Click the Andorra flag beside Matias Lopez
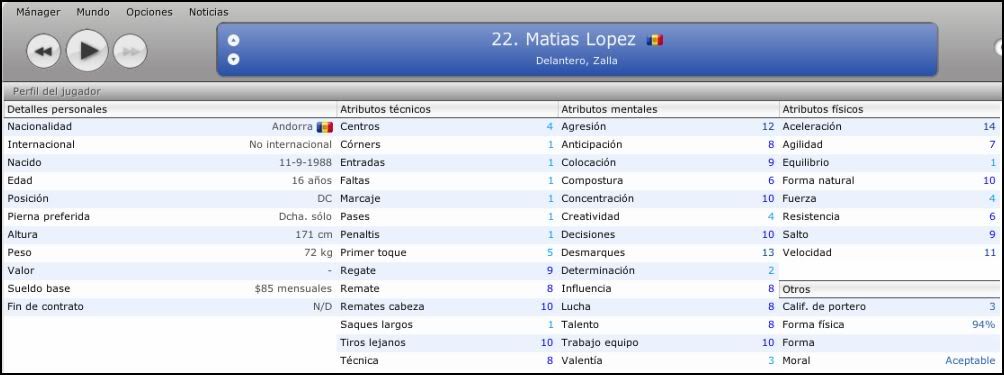Image resolution: width=1004 pixels, height=375 pixels. (x=654, y=40)
